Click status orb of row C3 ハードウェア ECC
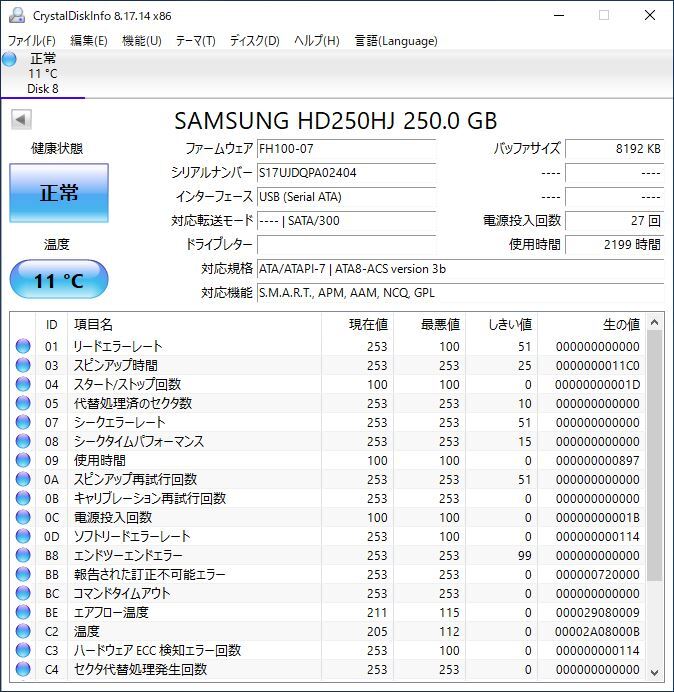Screen dimensions: 674x692 pyautogui.click(x=23, y=651)
